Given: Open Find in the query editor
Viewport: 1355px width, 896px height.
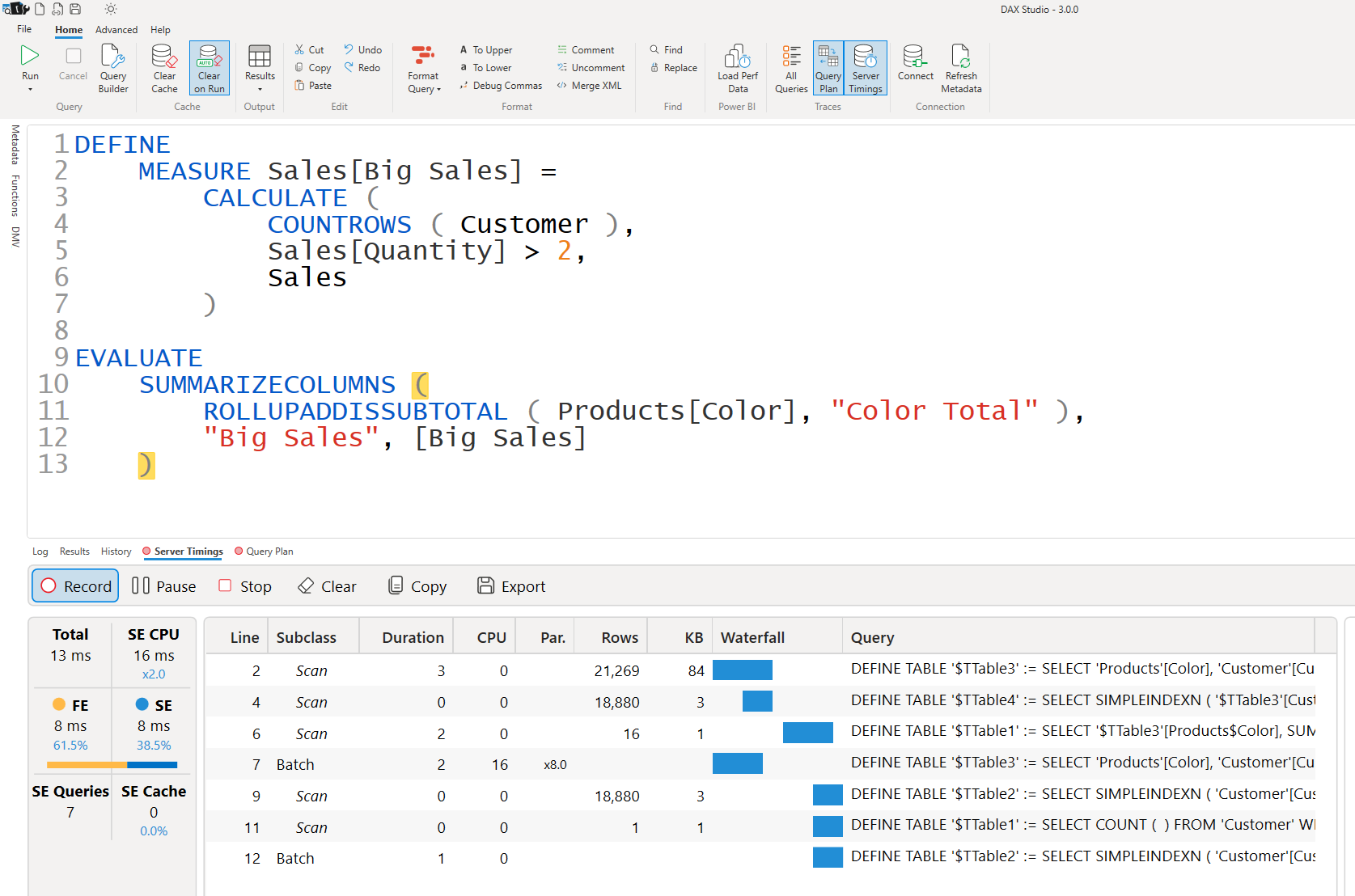Looking at the screenshot, I should tap(667, 49).
